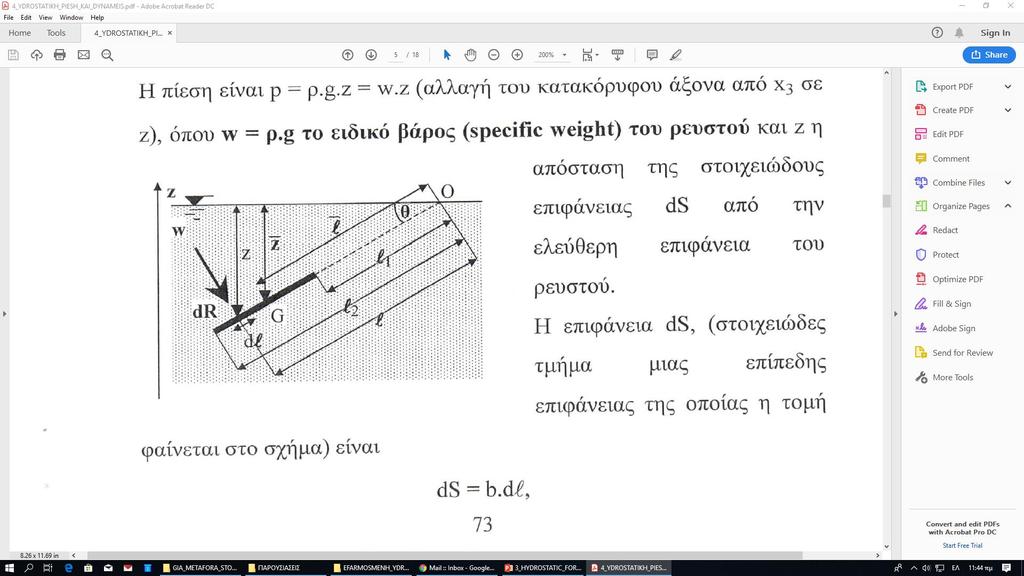1024x576 pixels.
Task: Click the Share button
Action: pyautogui.click(x=989, y=55)
